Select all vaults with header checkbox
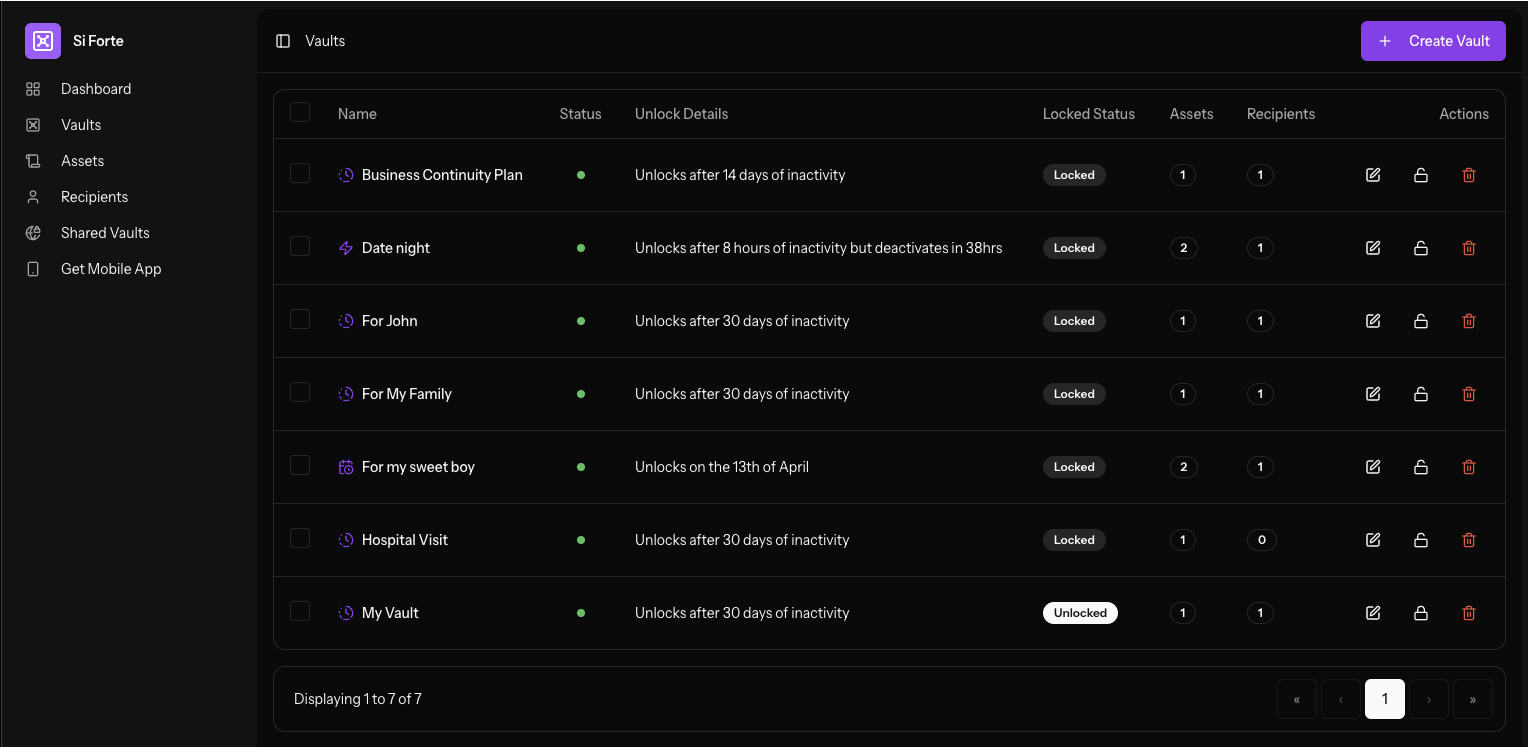 (300, 112)
